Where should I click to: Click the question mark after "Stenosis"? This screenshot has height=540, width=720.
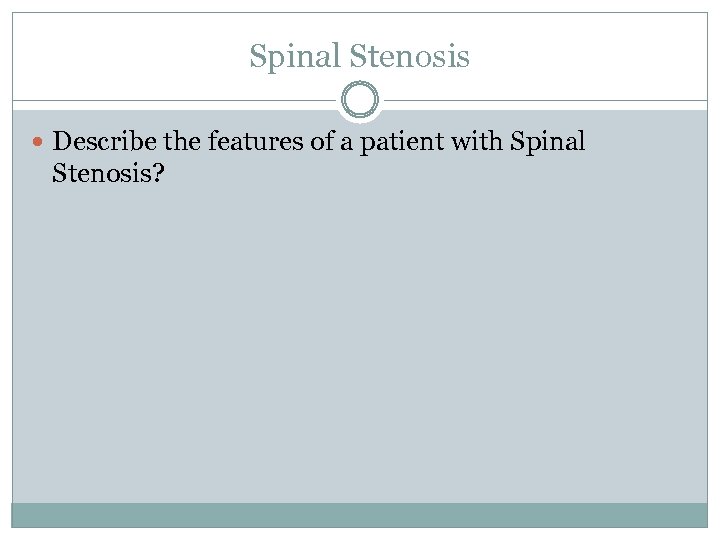tap(158, 175)
